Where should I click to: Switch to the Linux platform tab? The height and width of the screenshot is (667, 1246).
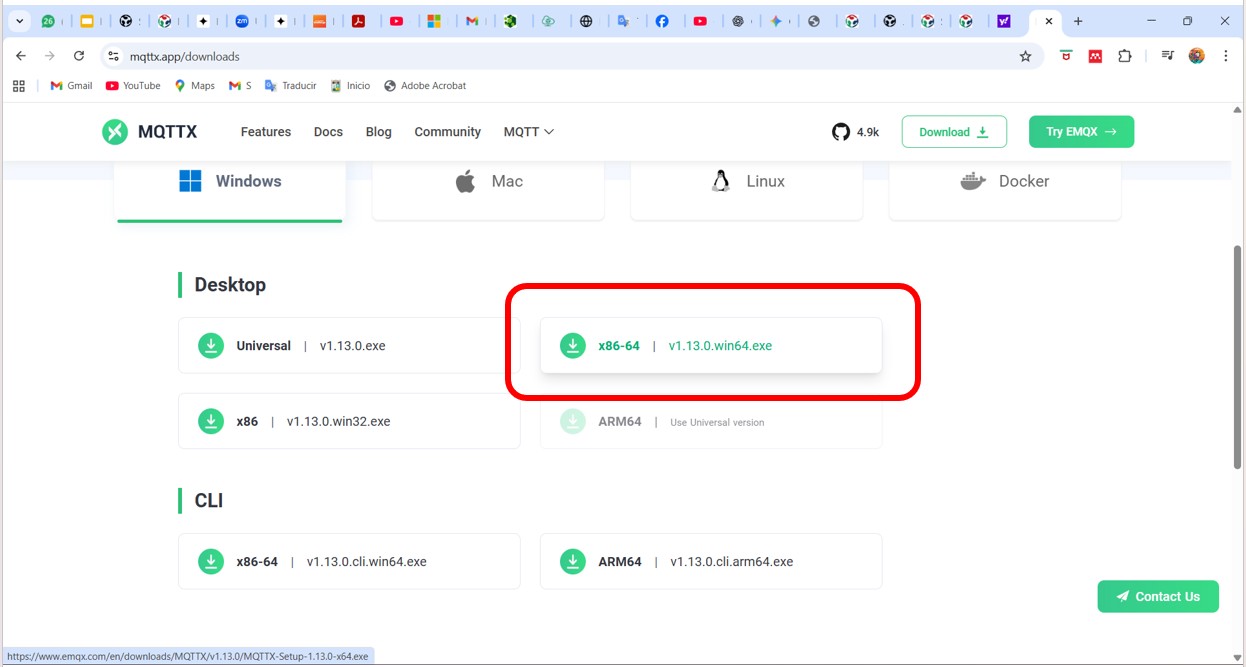(x=746, y=182)
